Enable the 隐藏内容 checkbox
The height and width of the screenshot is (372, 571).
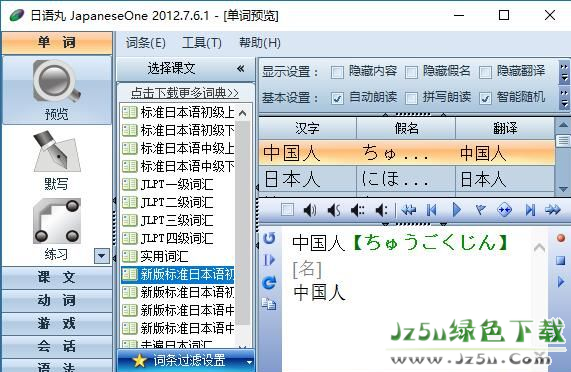[337, 72]
